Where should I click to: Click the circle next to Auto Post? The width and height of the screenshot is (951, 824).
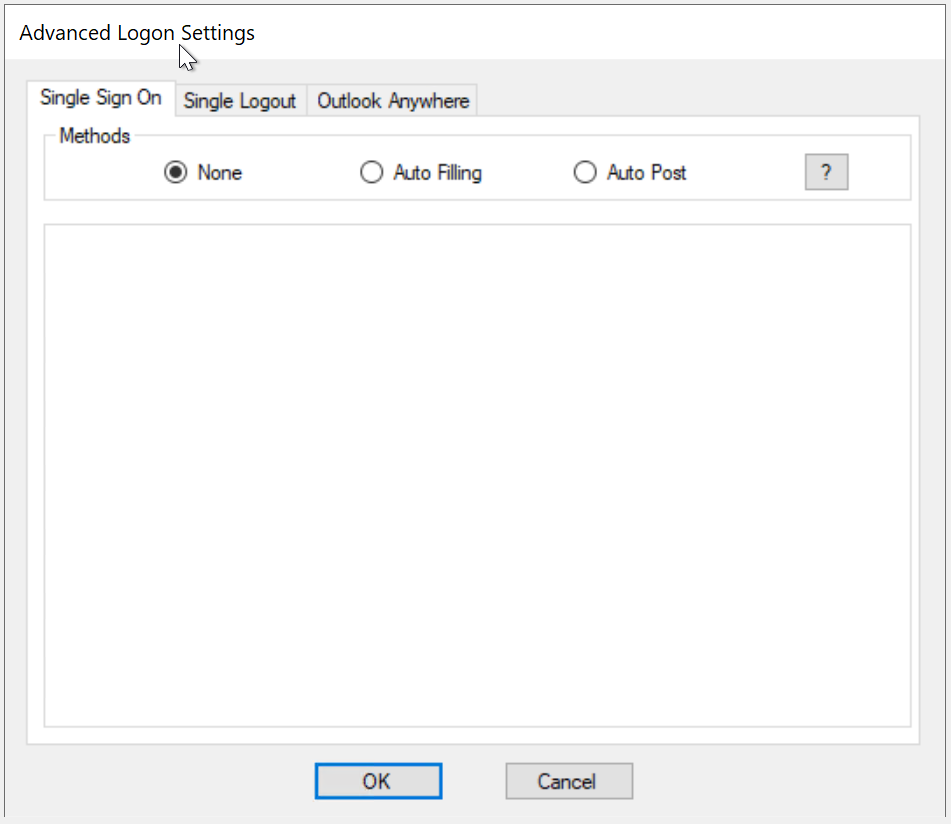[585, 173]
